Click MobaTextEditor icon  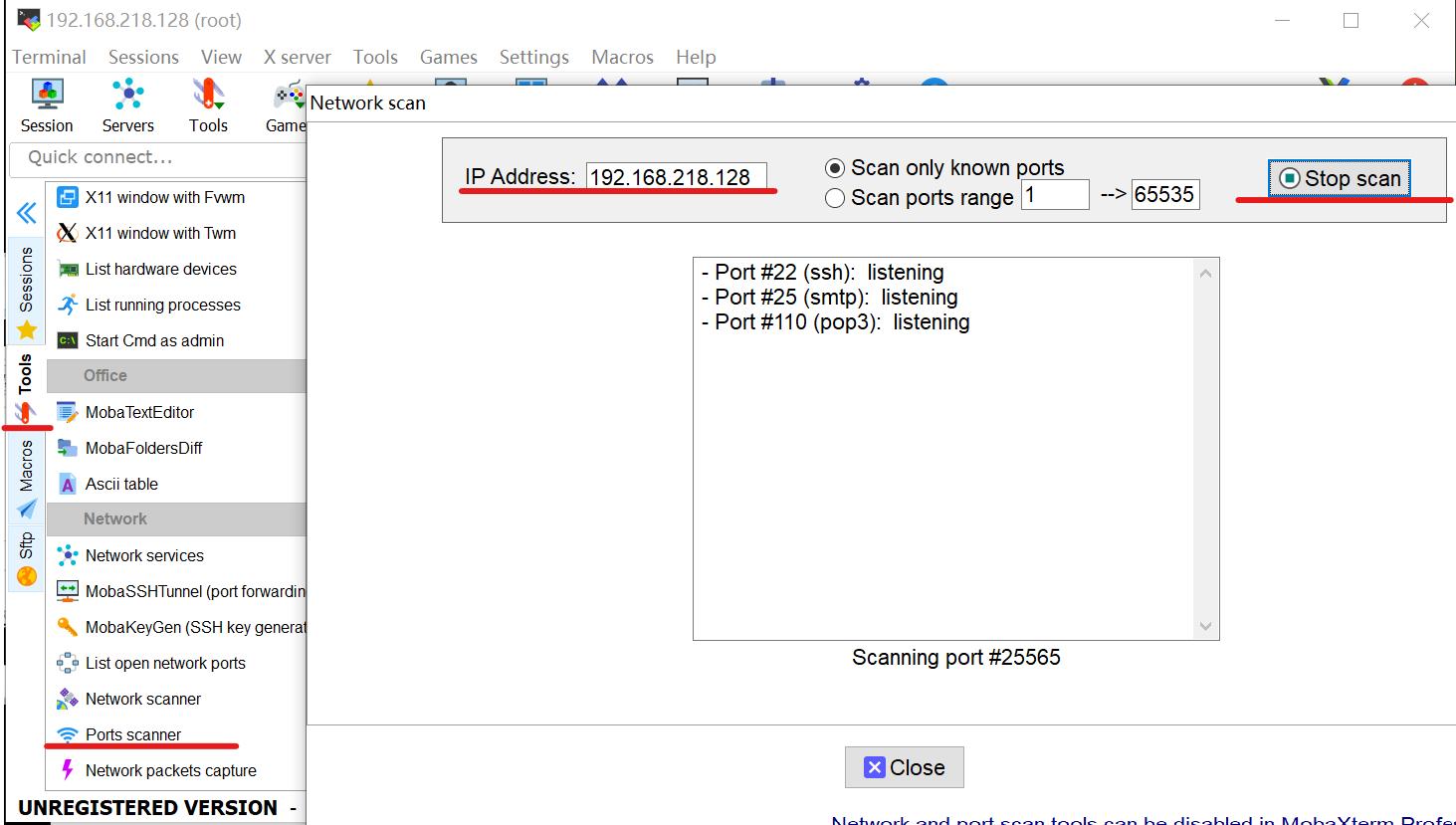pyautogui.click(x=67, y=412)
